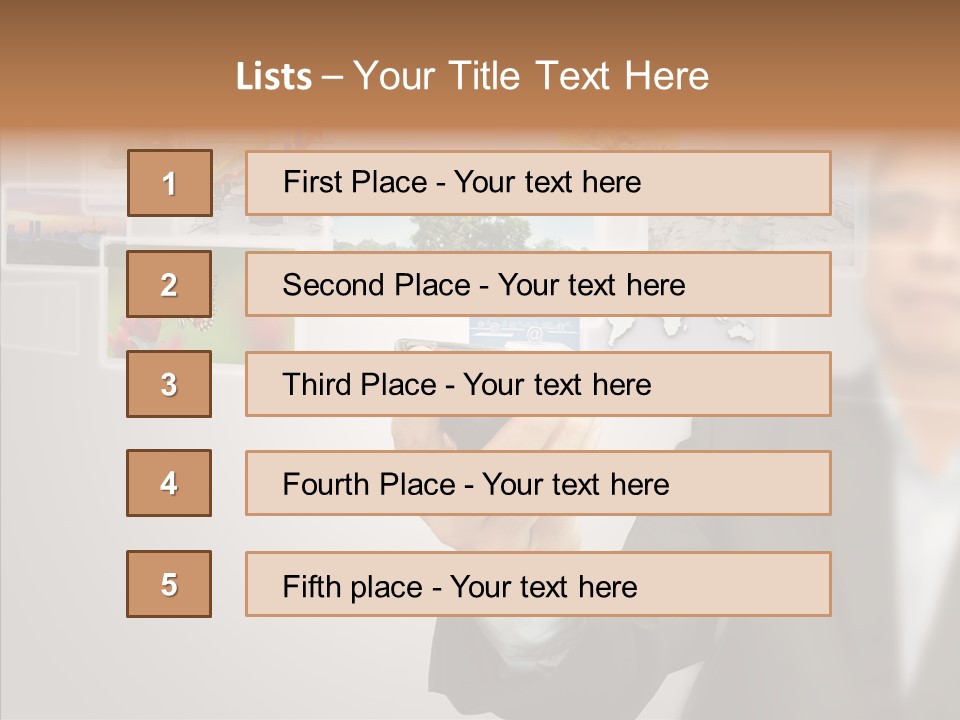Select the "Second Place - Your text here" bar
This screenshot has width=960, height=720.
pyautogui.click(x=538, y=284)
